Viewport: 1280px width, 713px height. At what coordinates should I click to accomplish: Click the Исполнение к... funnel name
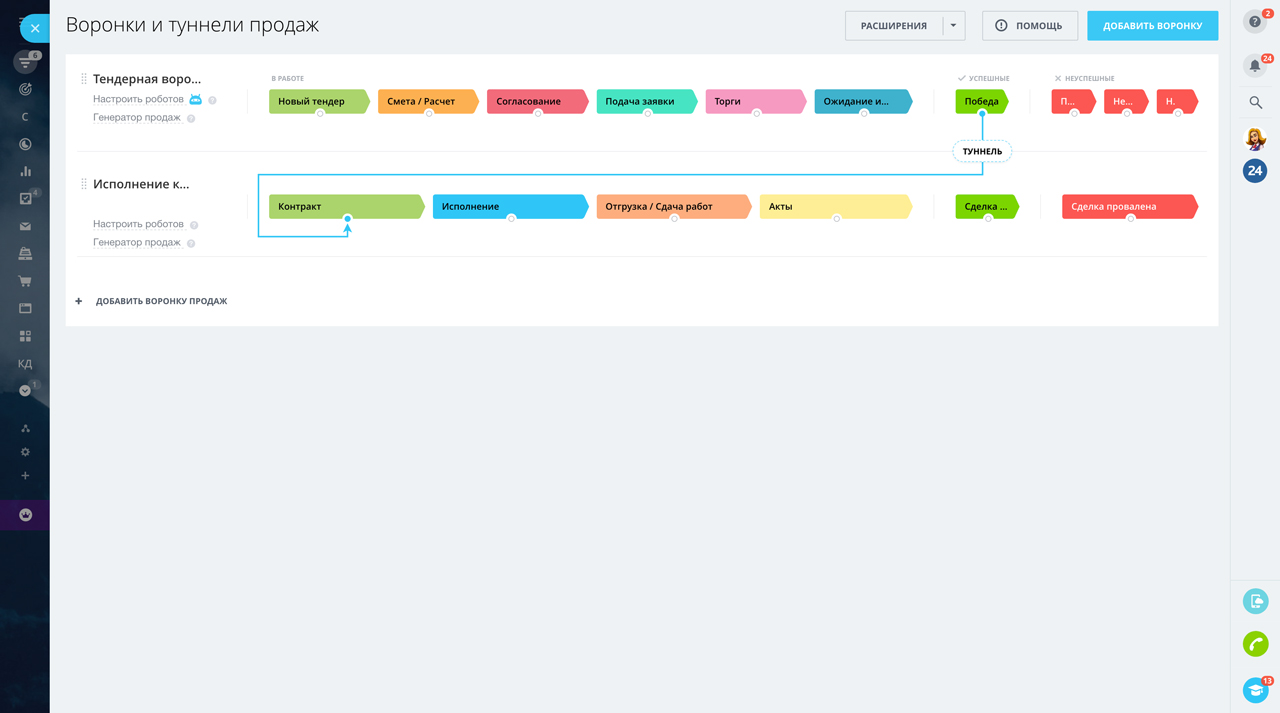(x=141, y=184)
